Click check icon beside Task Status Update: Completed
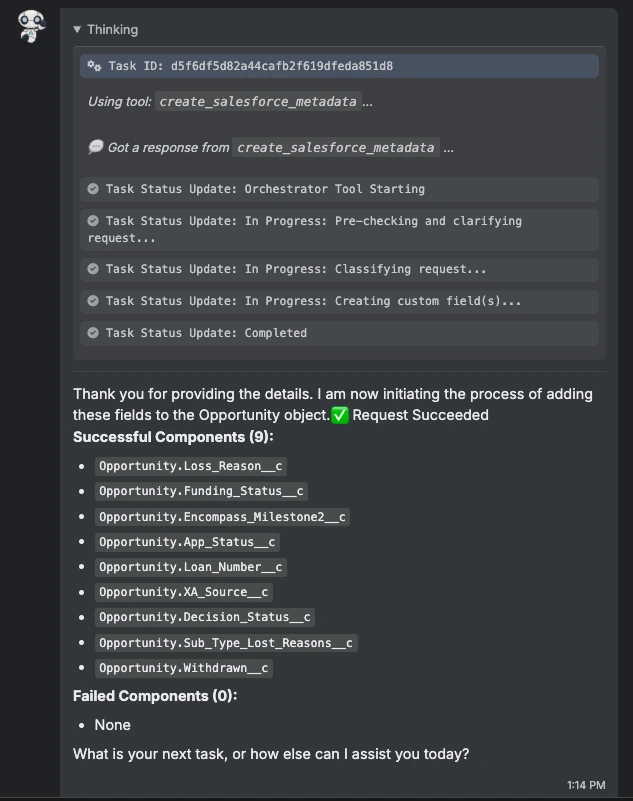This screenshot has height=801, width=633. click(x=93, y=333)
